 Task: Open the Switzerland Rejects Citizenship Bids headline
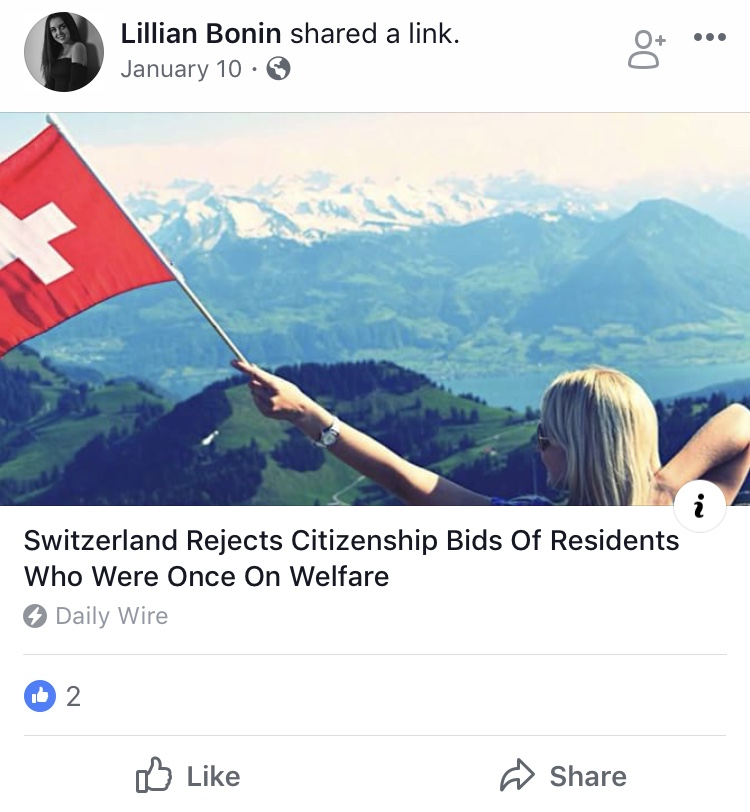tap(352, 558)
